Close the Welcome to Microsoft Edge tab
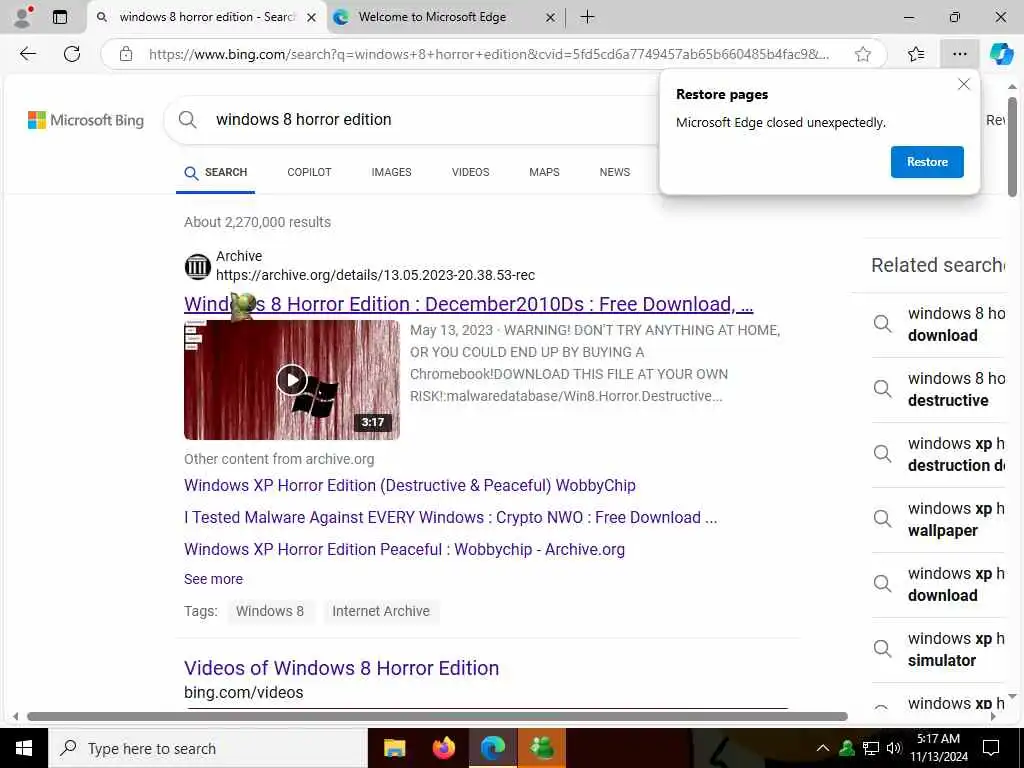Viewport: 1024px width, 768px height. click(x=550, y=18)
